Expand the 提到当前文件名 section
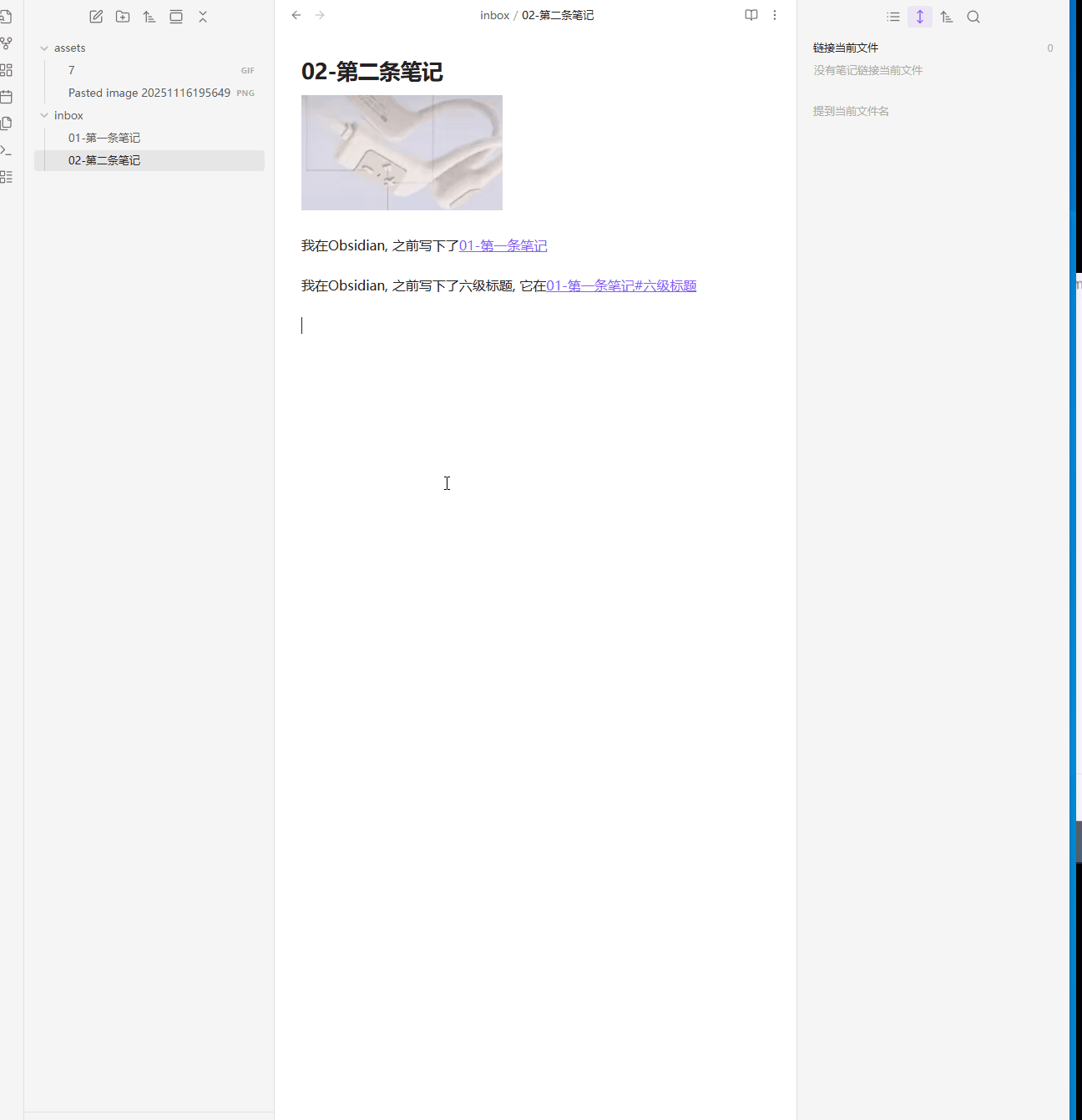 coord(851,111)
